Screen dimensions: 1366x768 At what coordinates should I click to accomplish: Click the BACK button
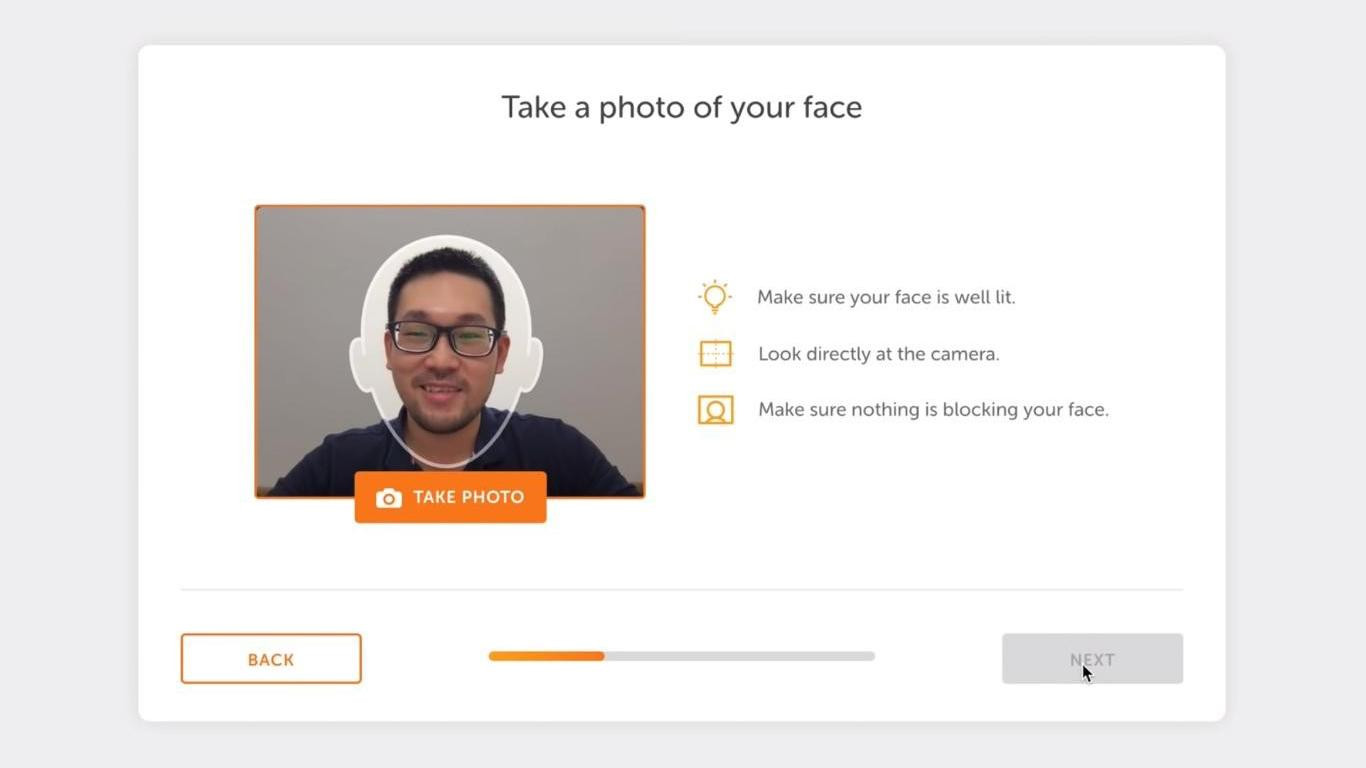click(270, 658)
